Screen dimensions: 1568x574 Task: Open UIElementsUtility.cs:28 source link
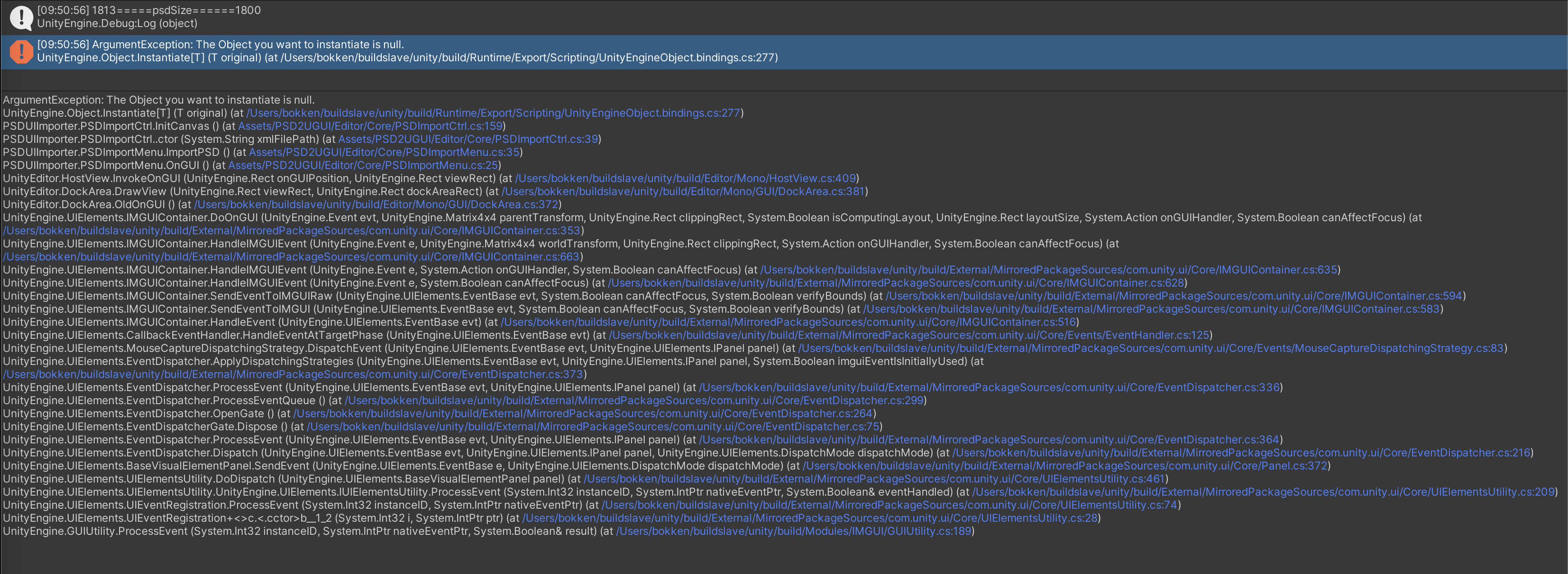pyautogui.click(x=810, y=518)
